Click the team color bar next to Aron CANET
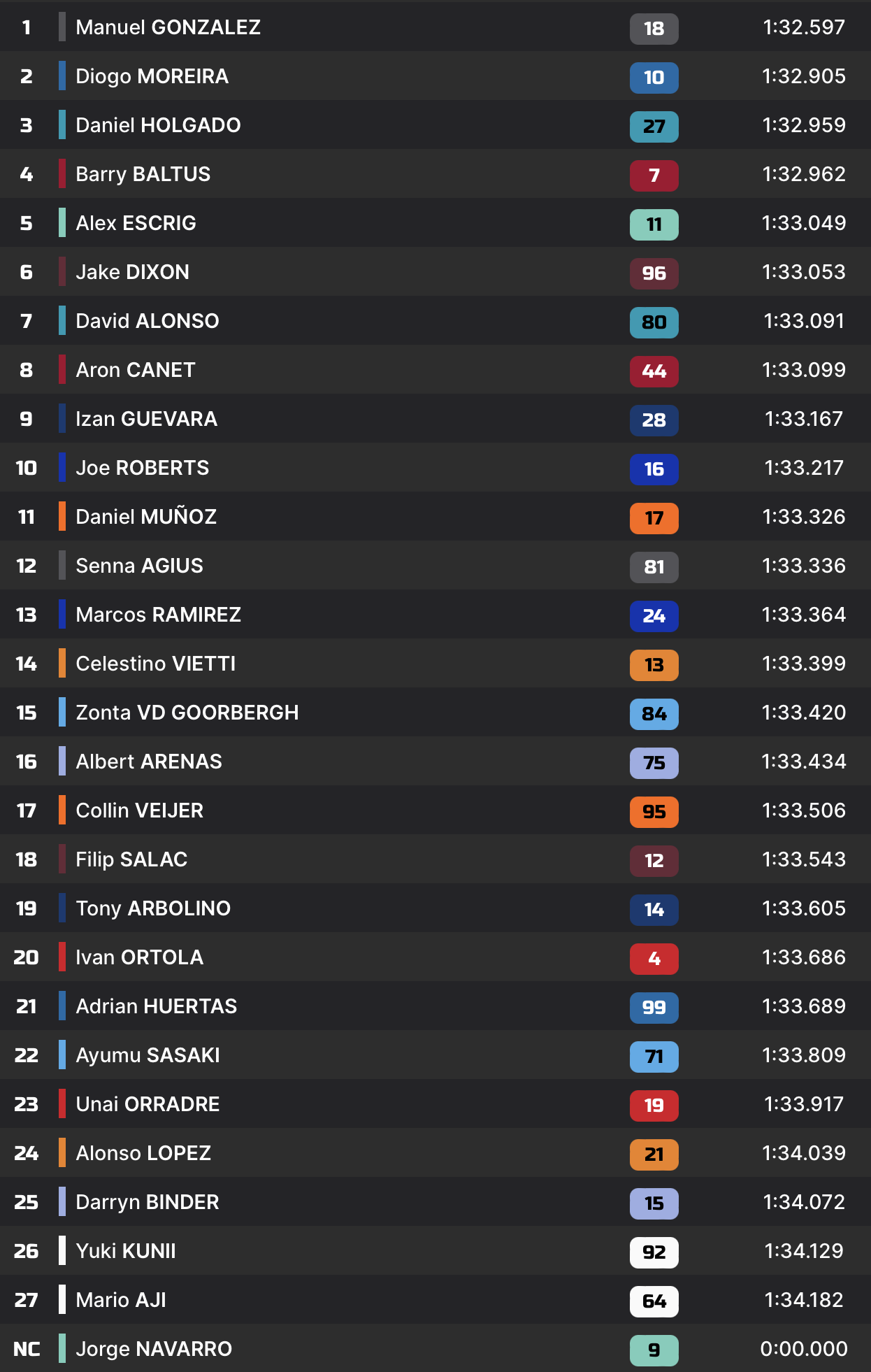Viewport: 871px width, 1372px height. [62, 370]
